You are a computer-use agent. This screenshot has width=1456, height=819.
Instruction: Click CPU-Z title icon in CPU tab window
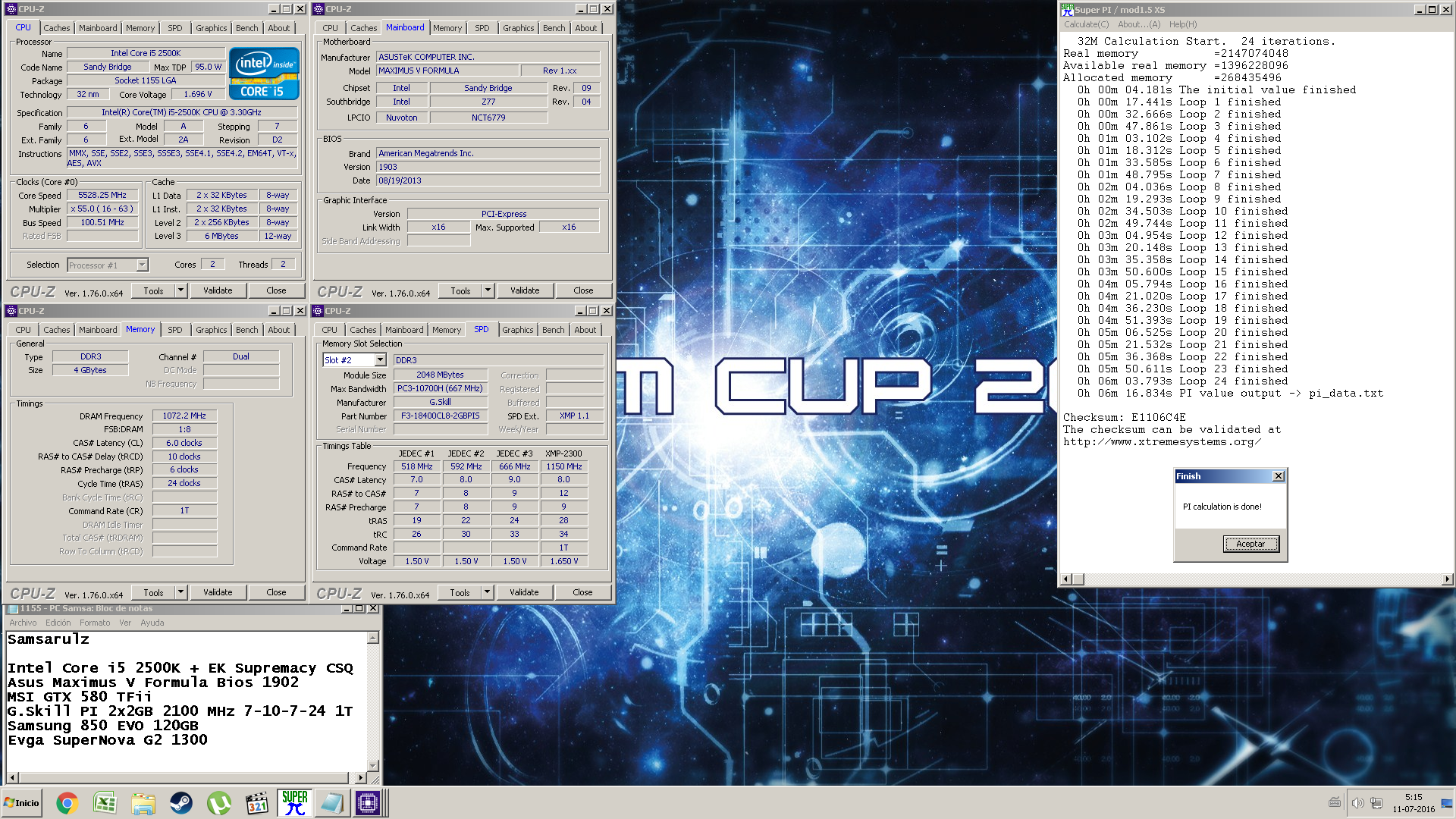(11, 9)
